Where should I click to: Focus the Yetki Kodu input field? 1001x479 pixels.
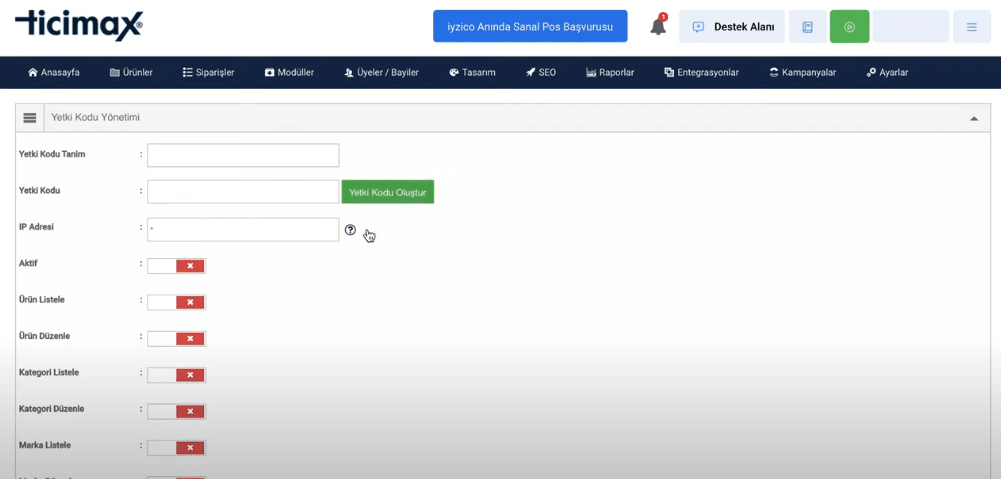(243, 192)
